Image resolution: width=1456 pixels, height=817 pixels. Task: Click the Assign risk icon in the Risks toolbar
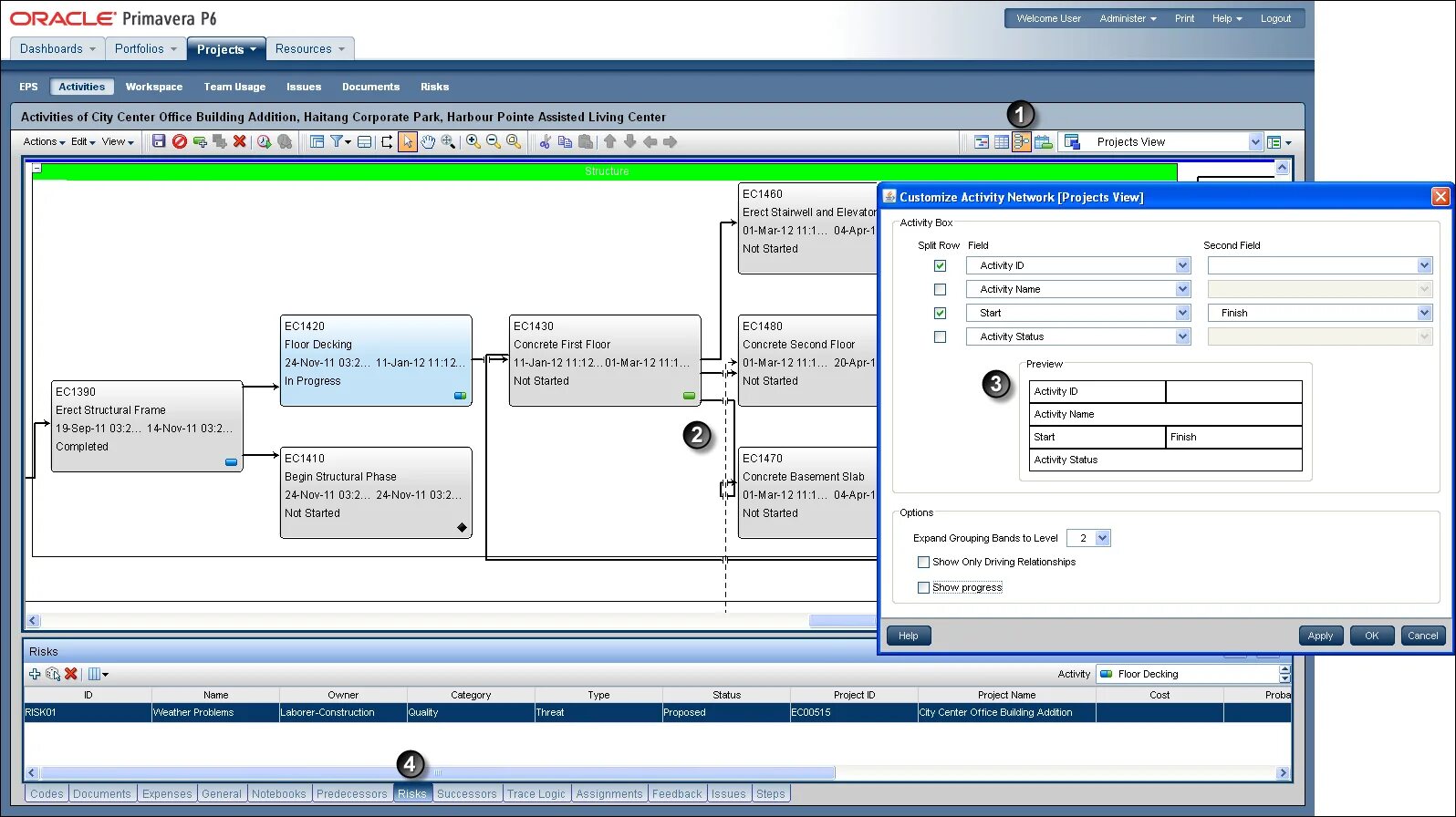(x=53, y=674)
